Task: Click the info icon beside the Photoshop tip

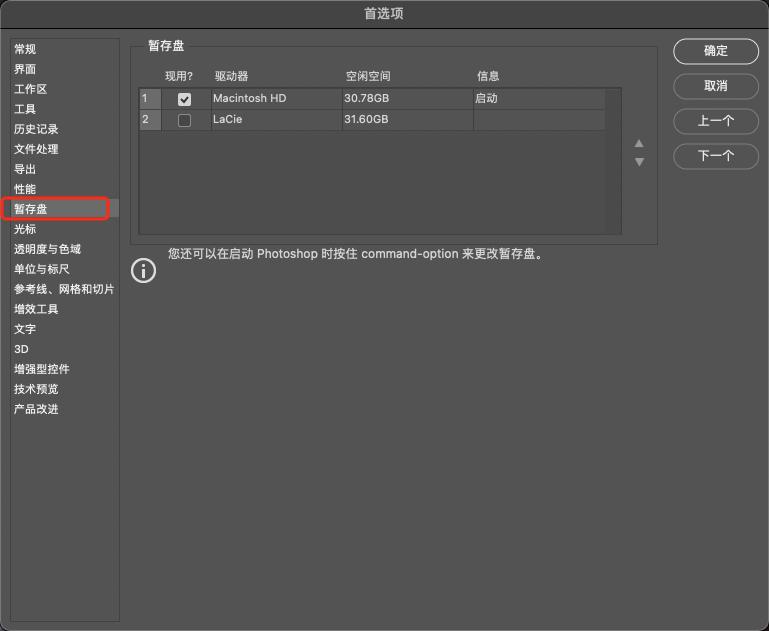Action: coord(144,270)
